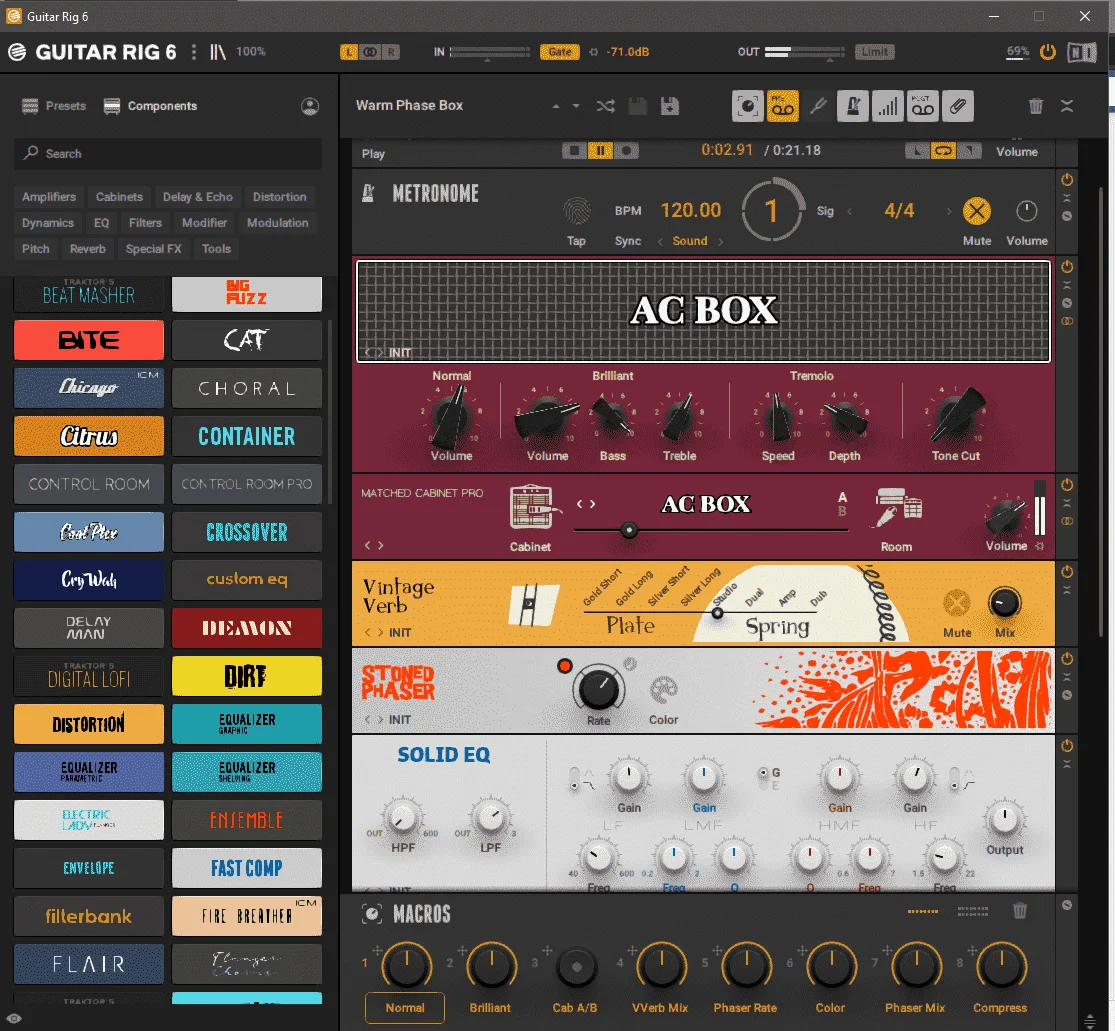Collapse the rack with the collapse-all icon
1115x1031 pixels.
pyautogui.click(x=1067, y=107)
